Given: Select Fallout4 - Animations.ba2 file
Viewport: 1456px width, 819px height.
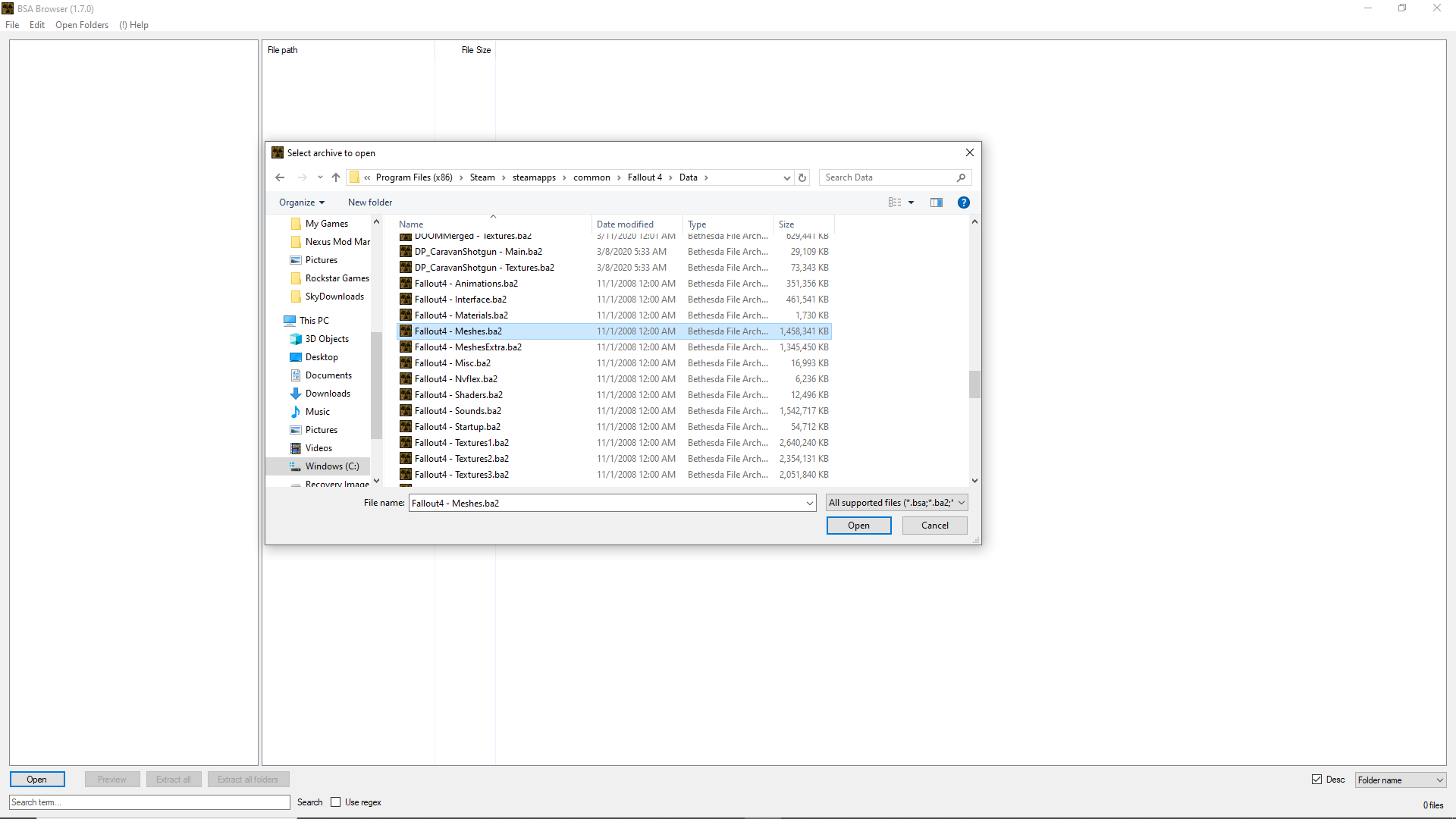Looking at the screenshot, I should 614,284.
